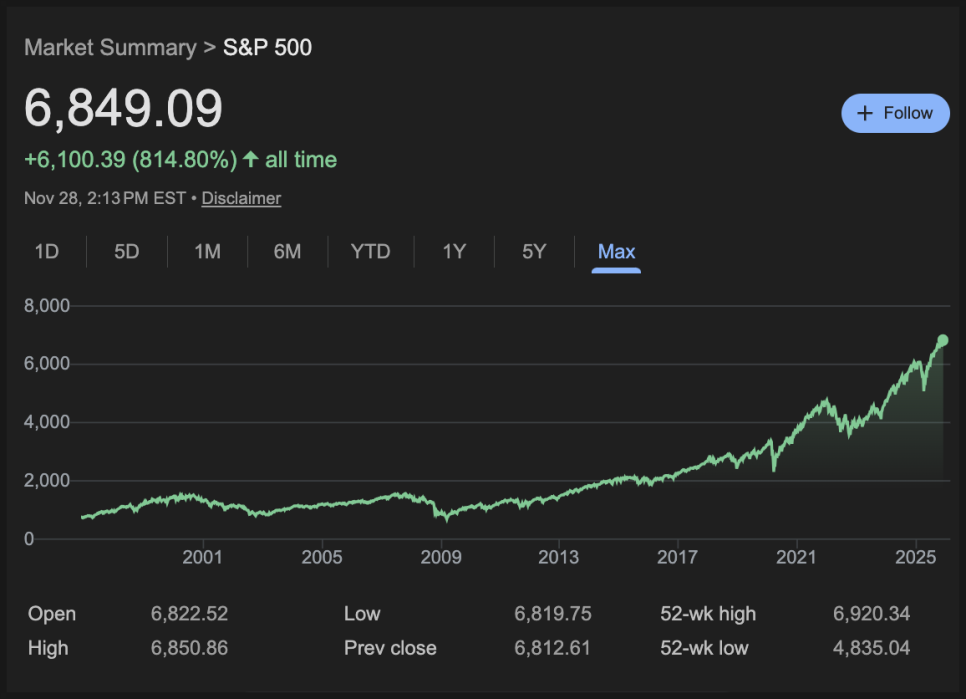Click the Prev close value 6,812.61
The width and height of the screenshot is (966, 699).
coord(552,648)
